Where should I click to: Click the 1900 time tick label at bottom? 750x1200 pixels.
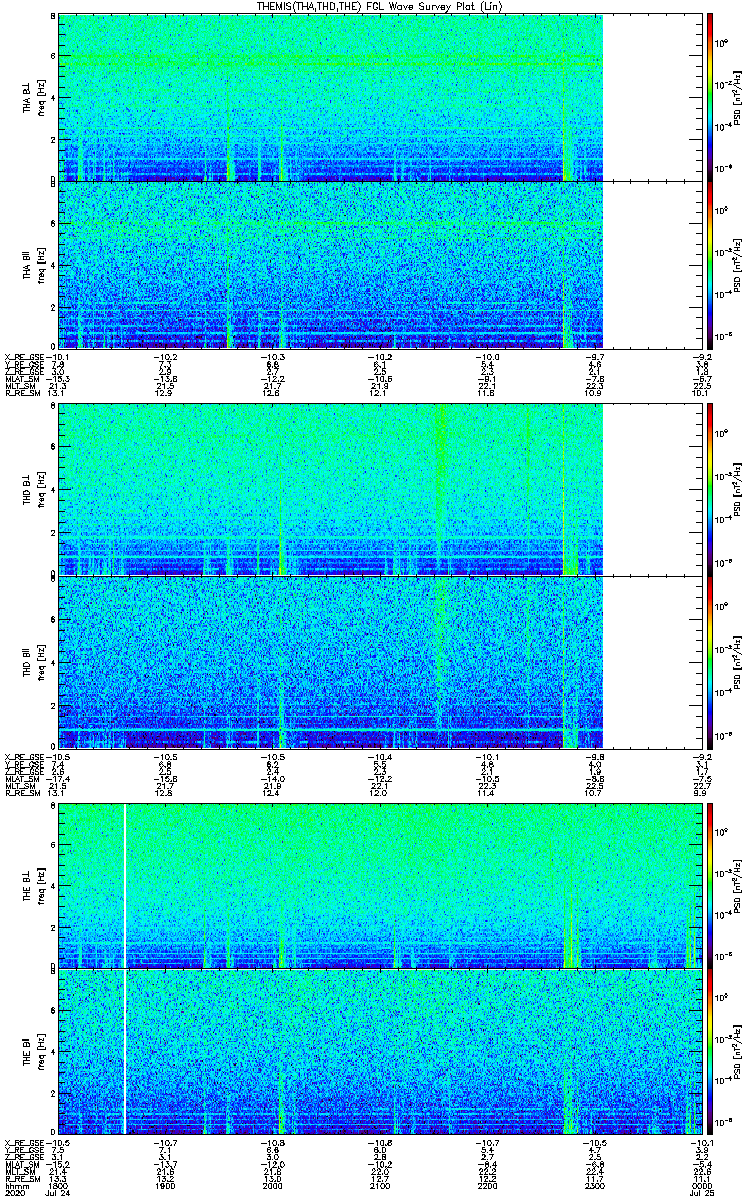[x=165, y=1186]
